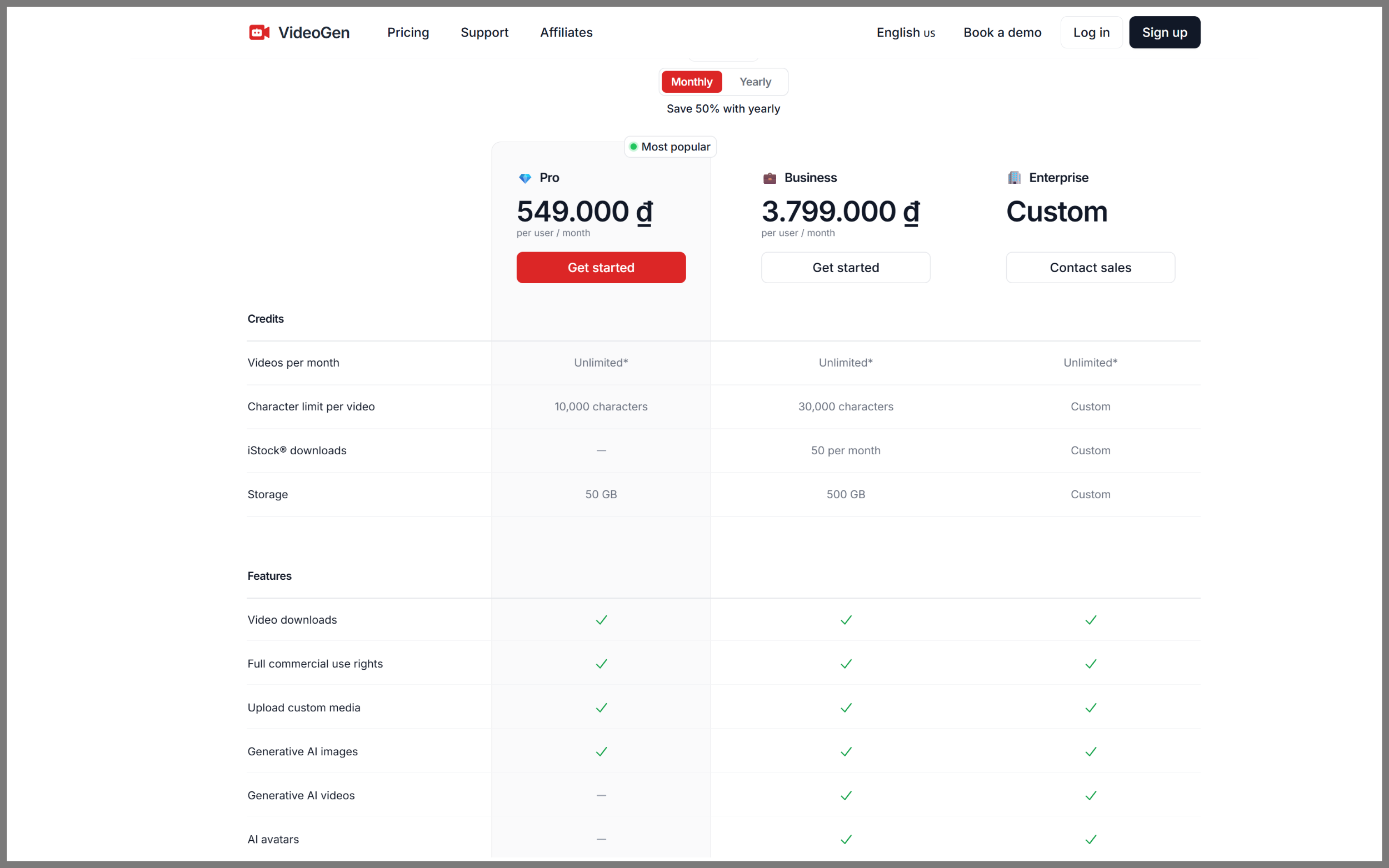Switch billing to Yearly
The image size is (1389, 868).
click(x=755, y=82)
